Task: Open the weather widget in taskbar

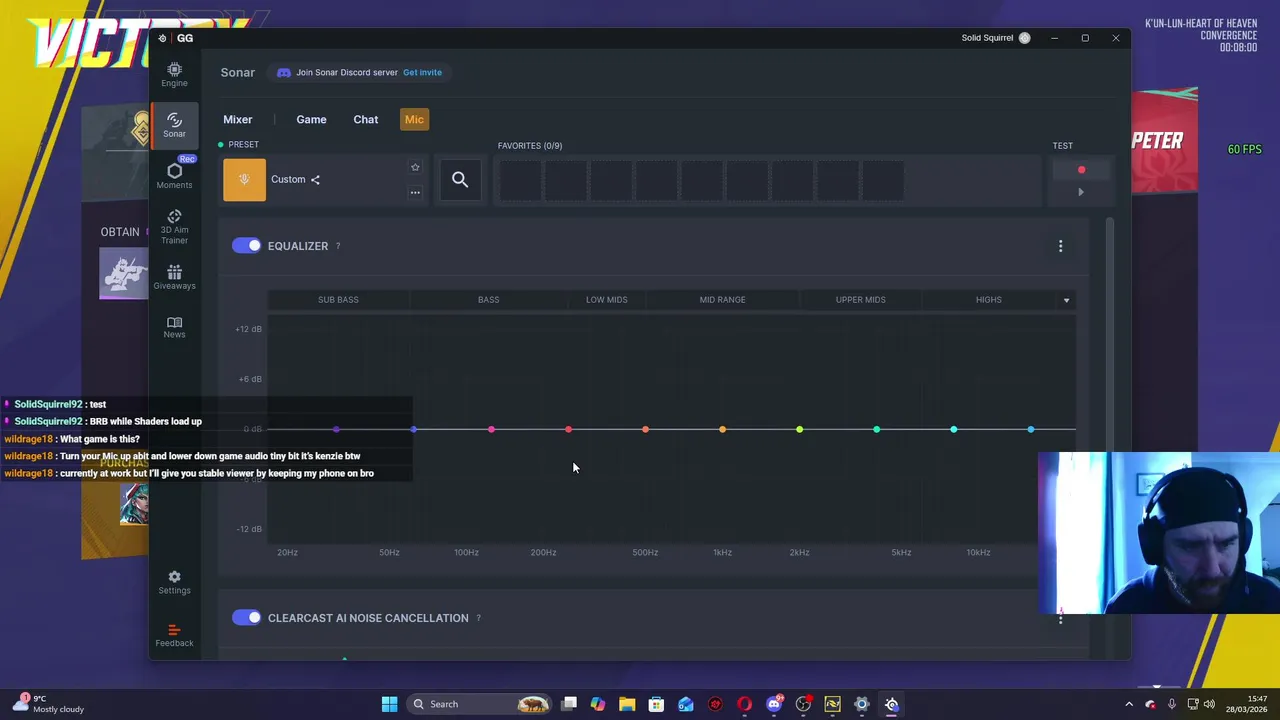Action: [x=48, y=704]
